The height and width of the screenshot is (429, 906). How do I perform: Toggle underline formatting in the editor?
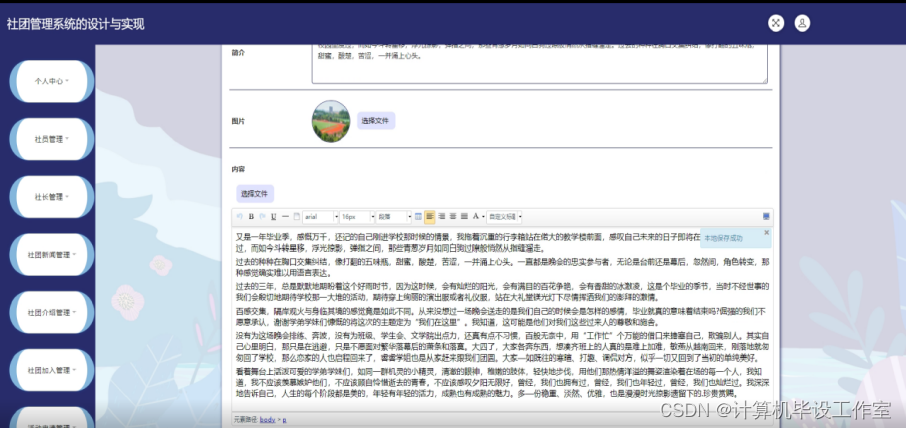[x=274, y=216]
